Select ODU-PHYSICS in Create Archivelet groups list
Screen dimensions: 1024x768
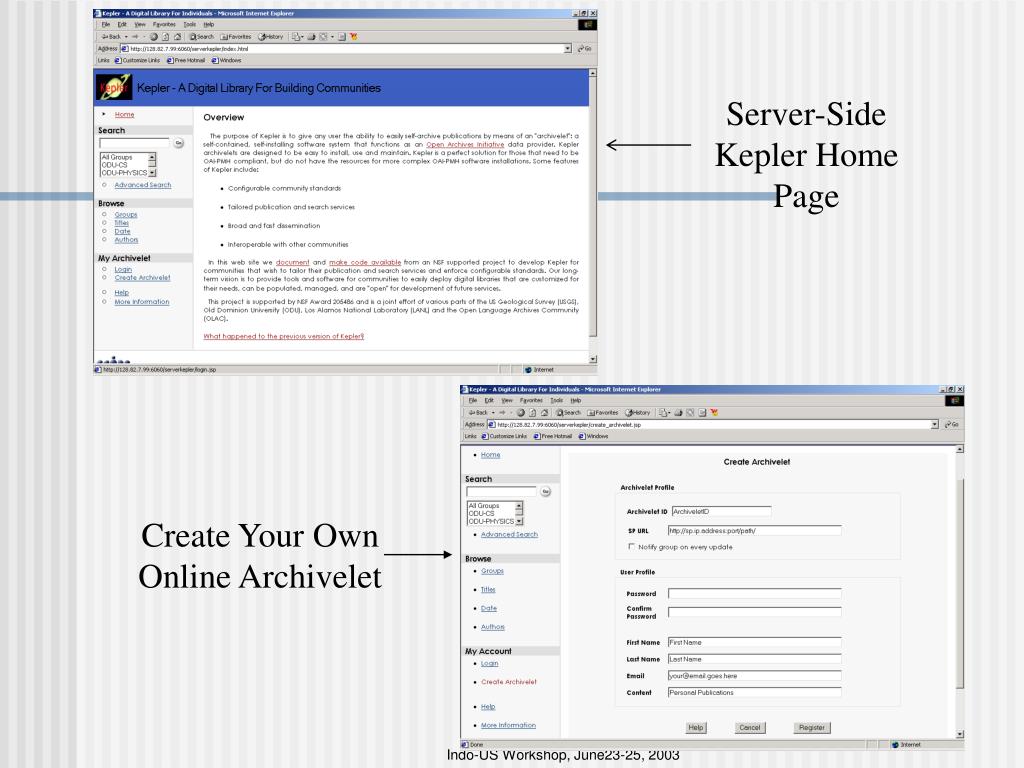491,521
